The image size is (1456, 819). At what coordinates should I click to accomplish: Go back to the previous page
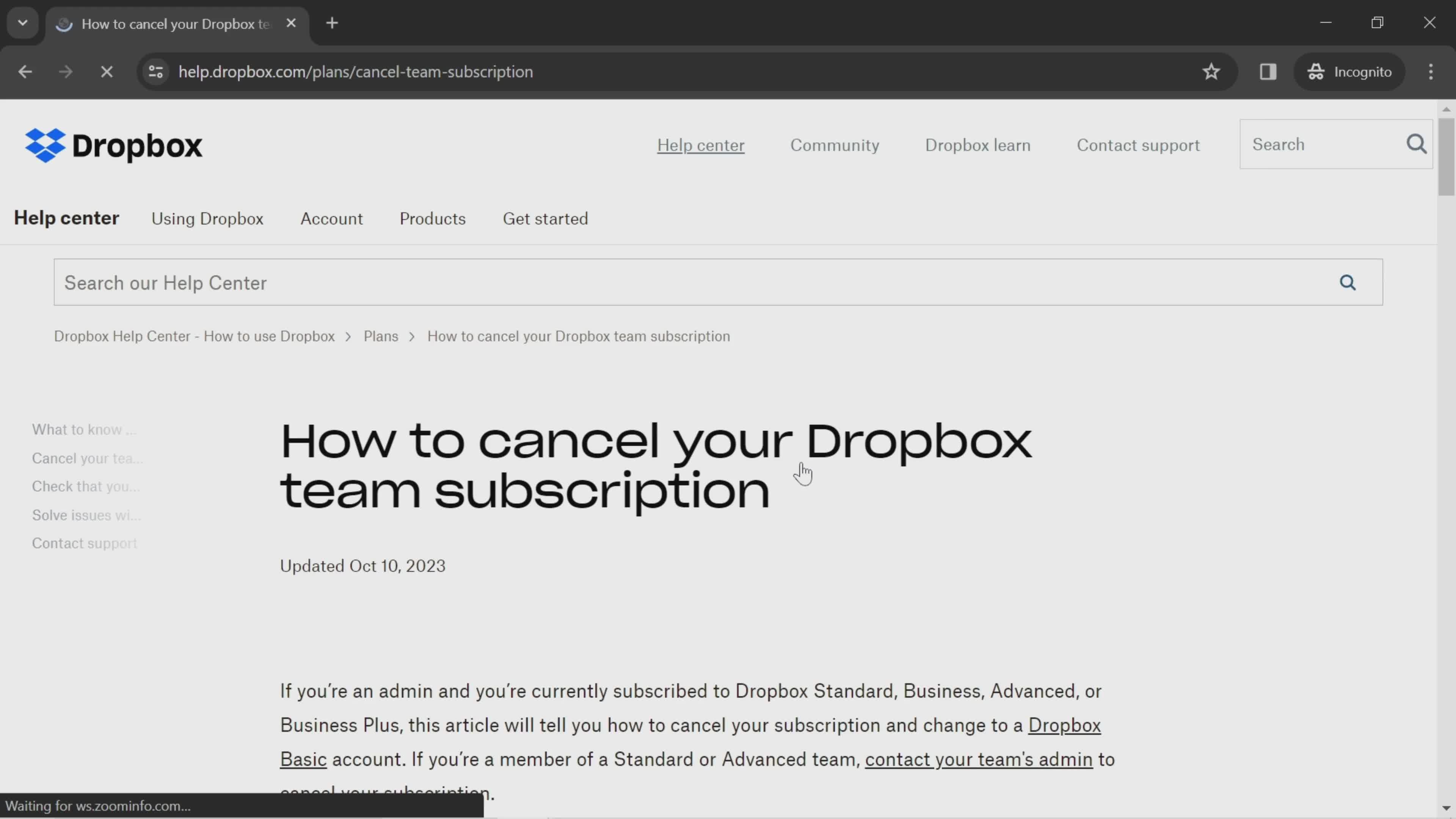pyautogui.click(x=25, y=72)
